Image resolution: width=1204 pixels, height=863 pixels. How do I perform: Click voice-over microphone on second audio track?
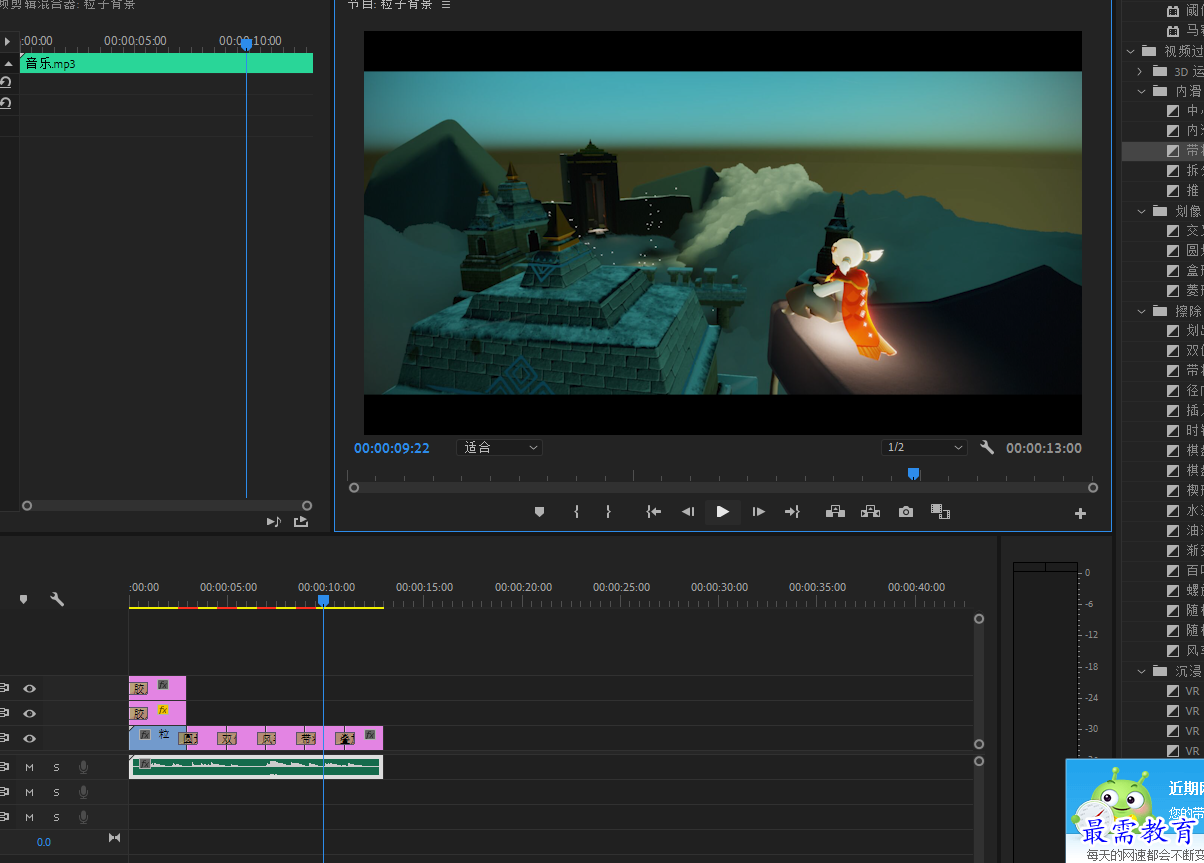click(x=84, y=792)
